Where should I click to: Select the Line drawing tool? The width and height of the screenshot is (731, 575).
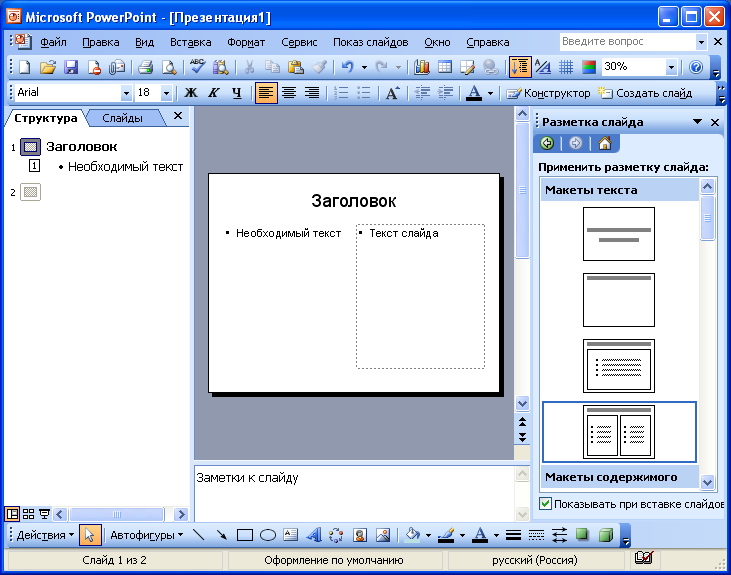pos(199,535)
